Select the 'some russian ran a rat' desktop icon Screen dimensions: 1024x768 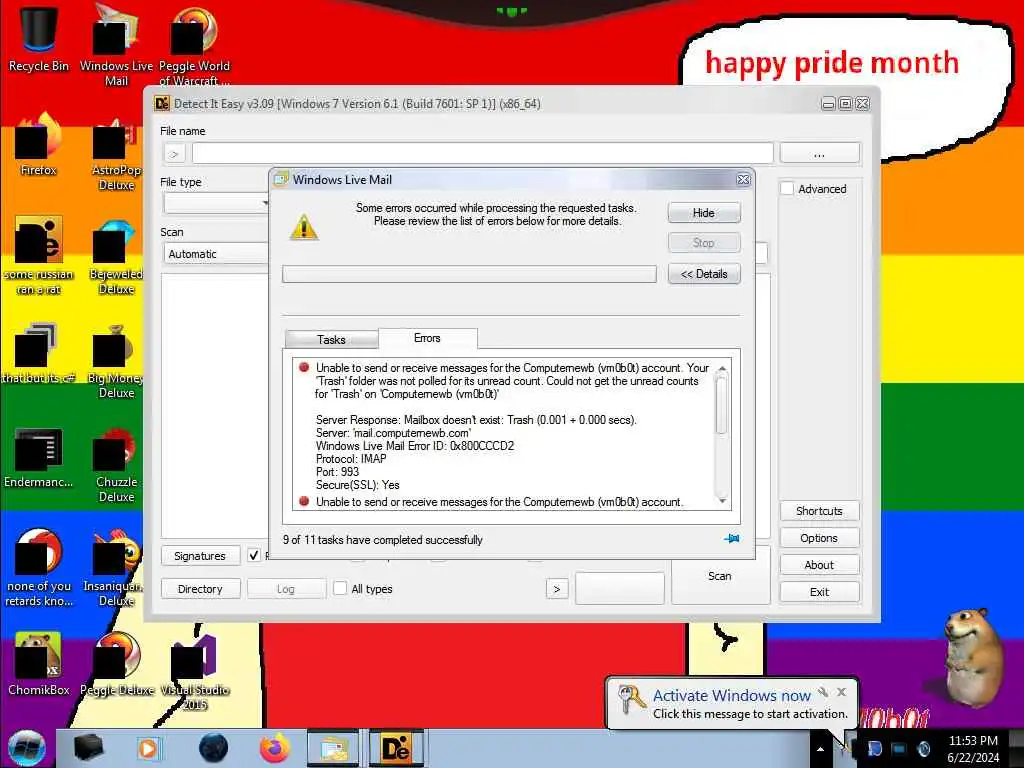point(39,255)
